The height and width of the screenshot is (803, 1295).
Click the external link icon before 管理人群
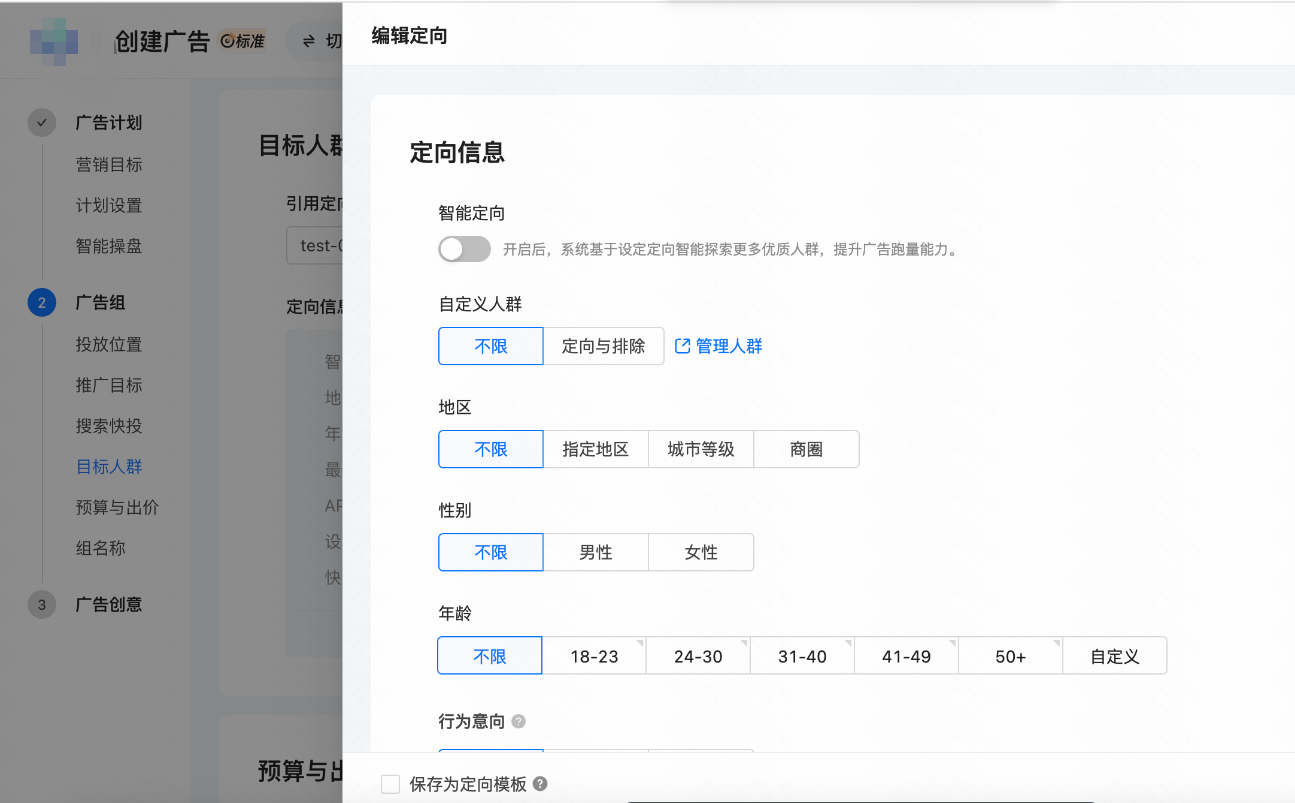coord(682,346)
